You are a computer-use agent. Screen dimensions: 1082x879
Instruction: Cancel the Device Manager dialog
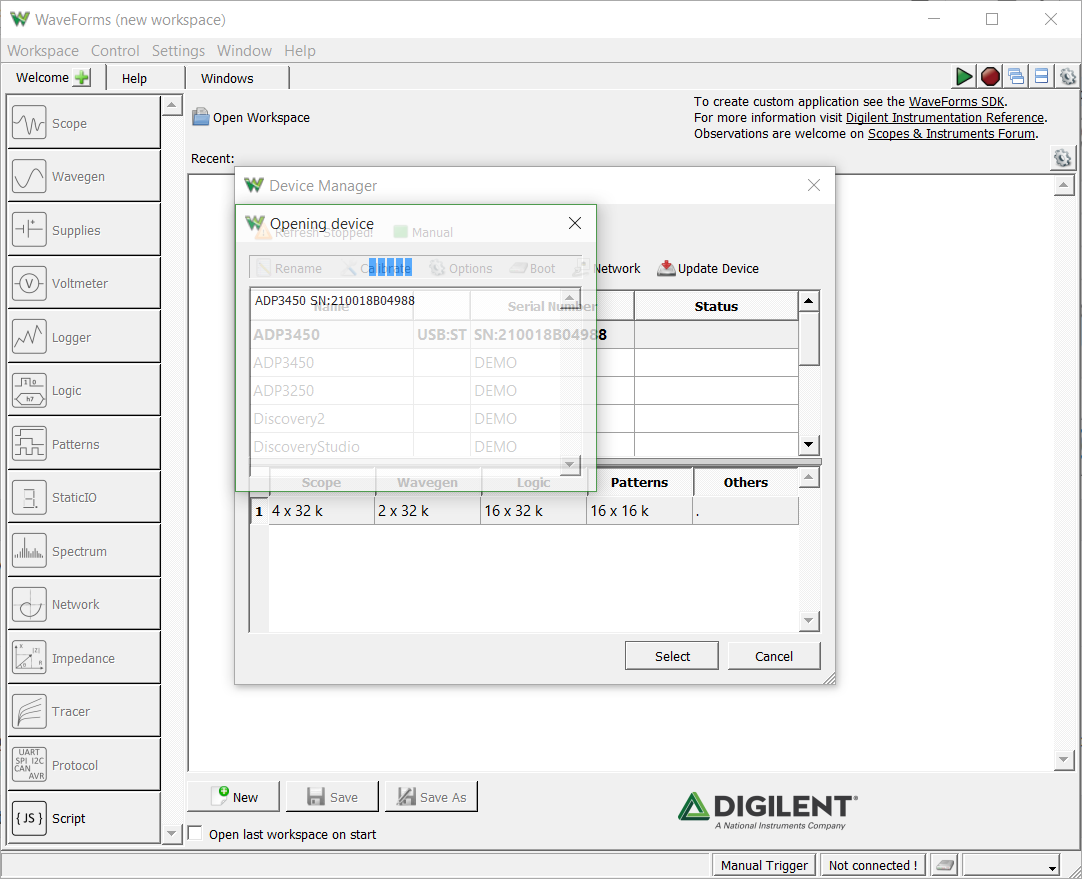(774, 656)
